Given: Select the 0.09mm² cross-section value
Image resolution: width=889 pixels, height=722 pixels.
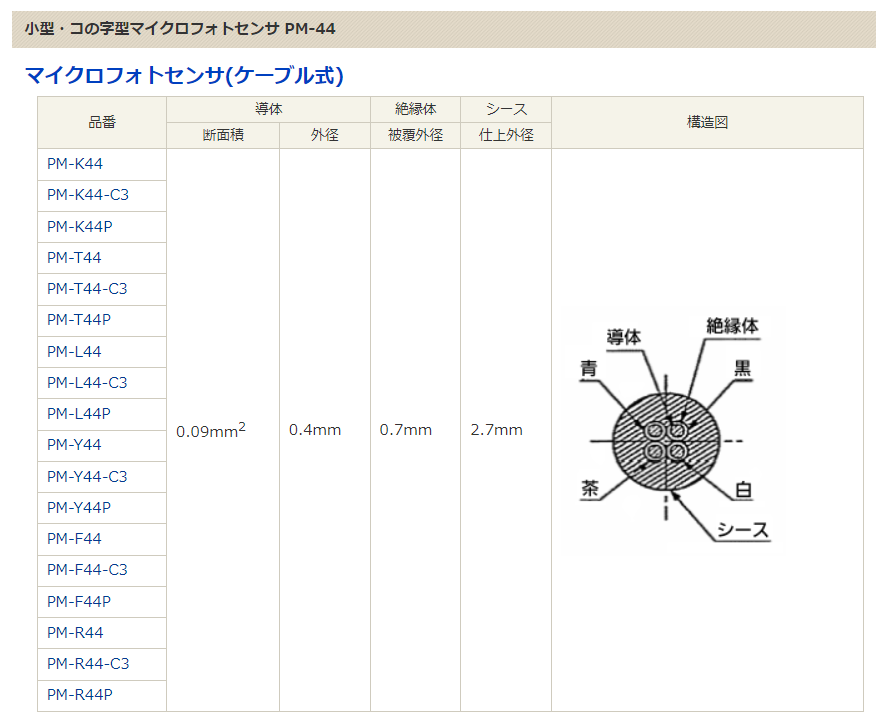Looking at the screenshot, I should click(211, 430).
